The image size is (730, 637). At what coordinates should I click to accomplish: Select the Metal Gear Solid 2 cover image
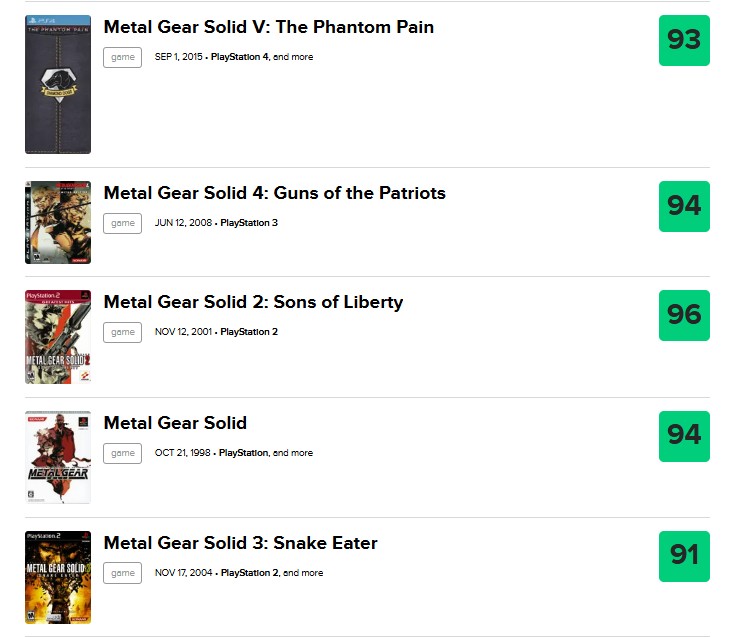tap(58, 337)
